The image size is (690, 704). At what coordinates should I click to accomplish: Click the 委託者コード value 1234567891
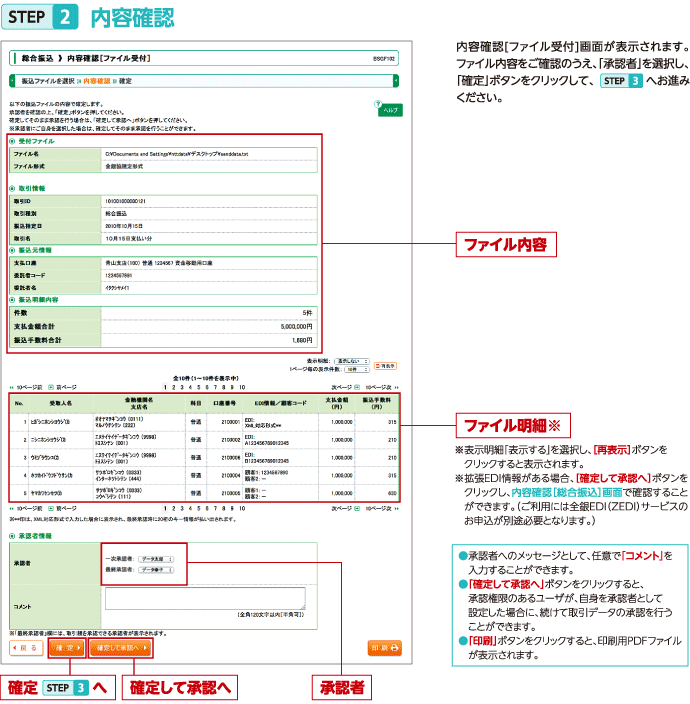pos(119,275)
